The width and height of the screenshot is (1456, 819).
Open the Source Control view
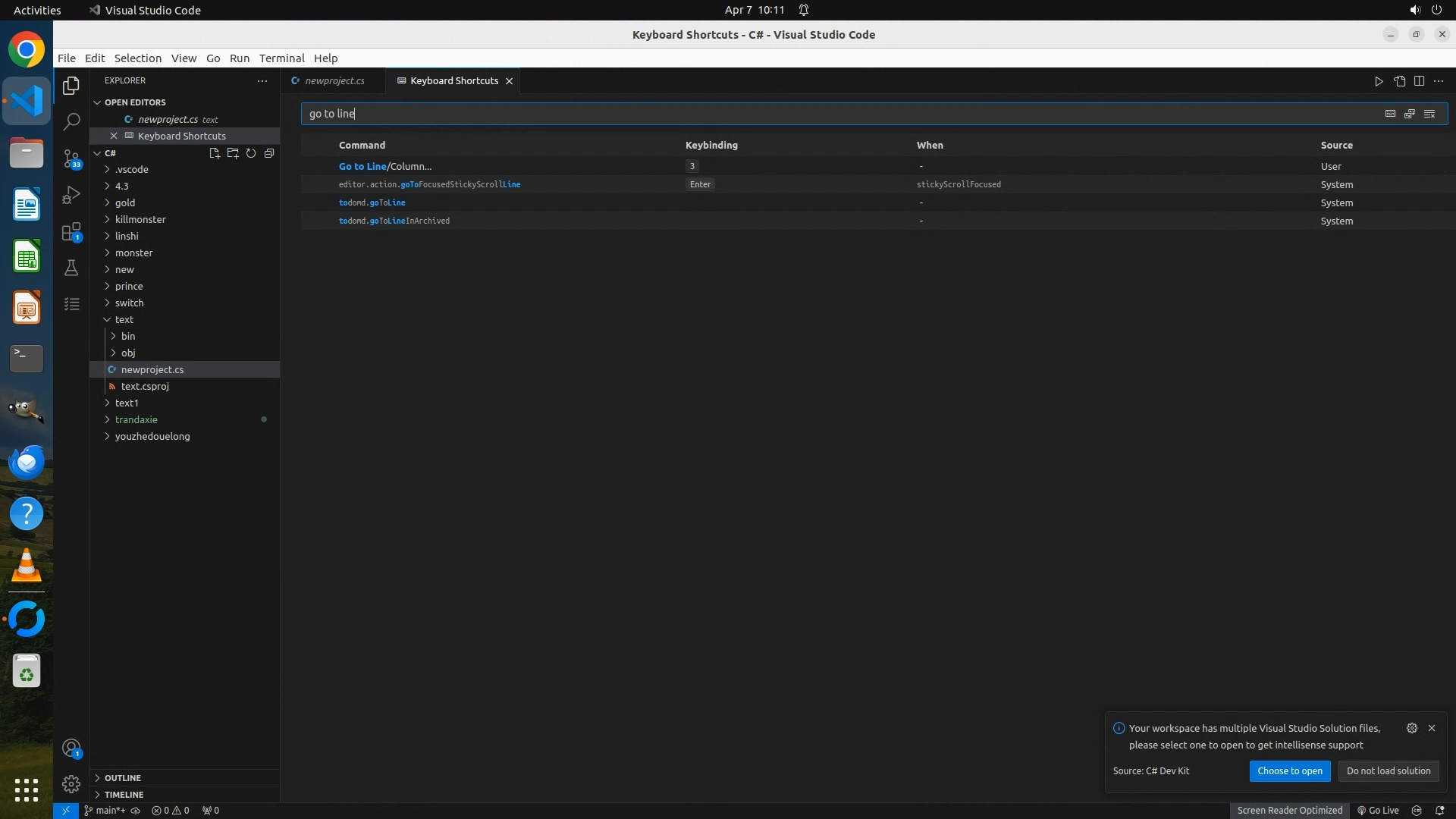tap(71, 158)
